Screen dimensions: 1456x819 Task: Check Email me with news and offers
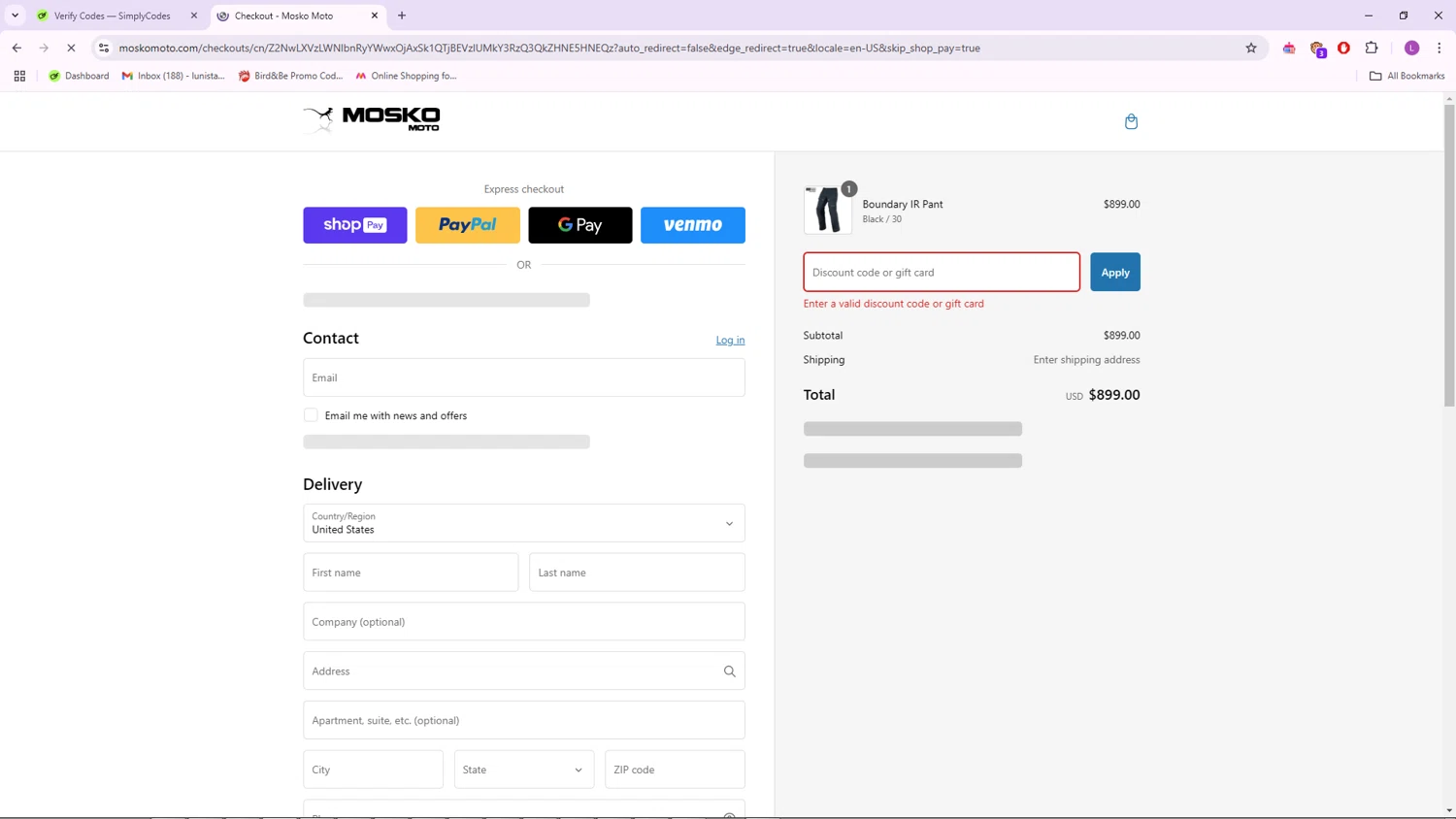point(311,415)
